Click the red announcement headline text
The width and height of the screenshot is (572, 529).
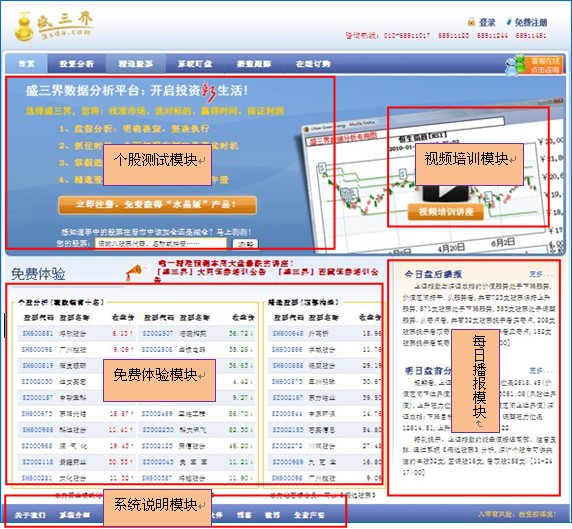[225, 263]
